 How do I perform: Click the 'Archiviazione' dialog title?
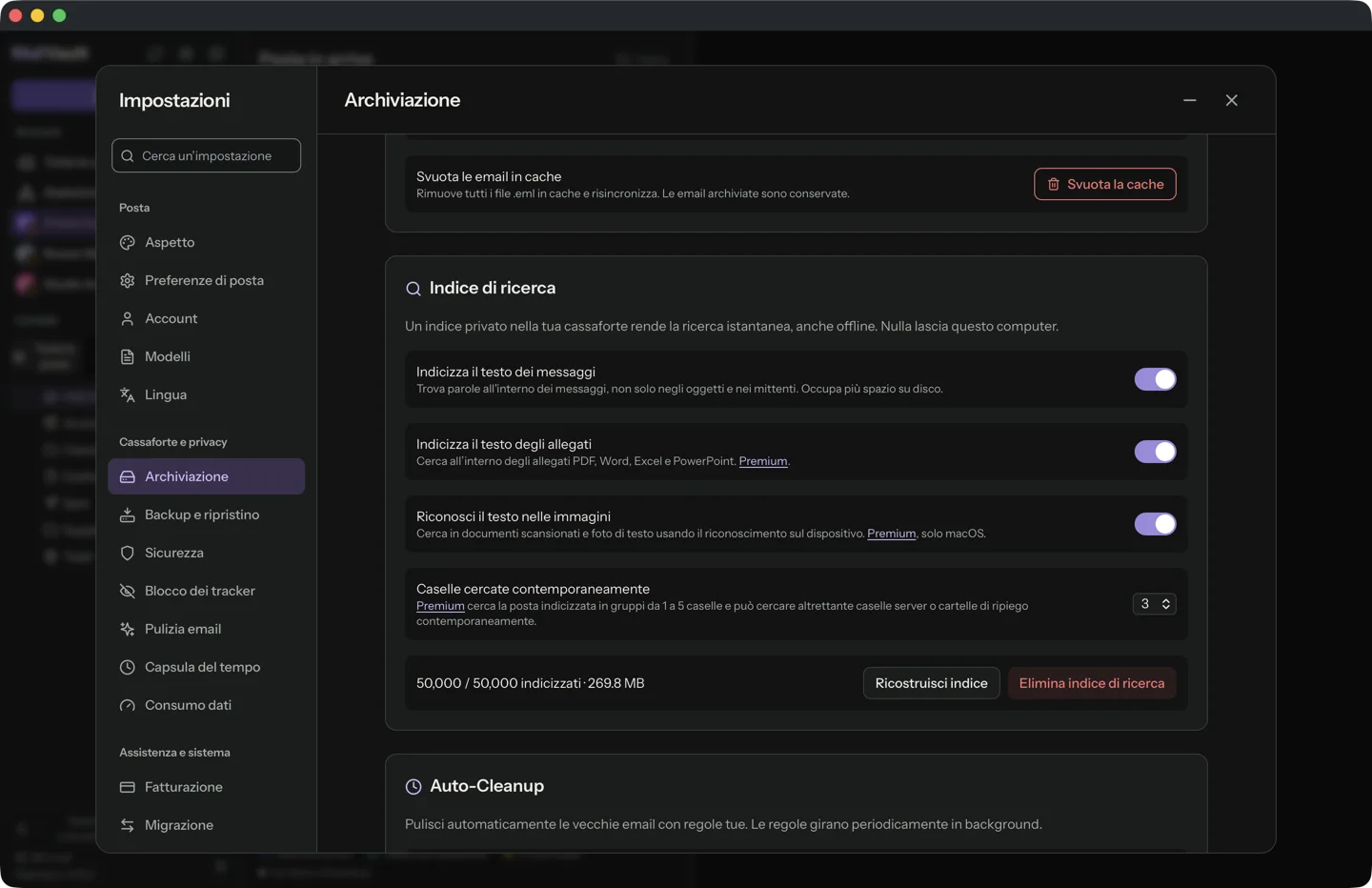pos(402,100)
